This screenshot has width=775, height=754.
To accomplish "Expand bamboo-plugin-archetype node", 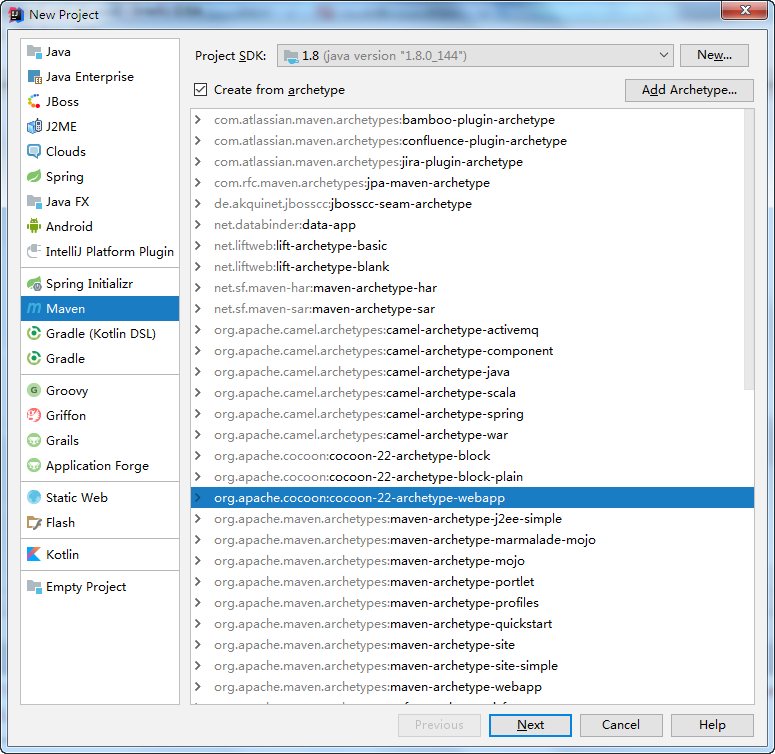I will coord(198,120).
